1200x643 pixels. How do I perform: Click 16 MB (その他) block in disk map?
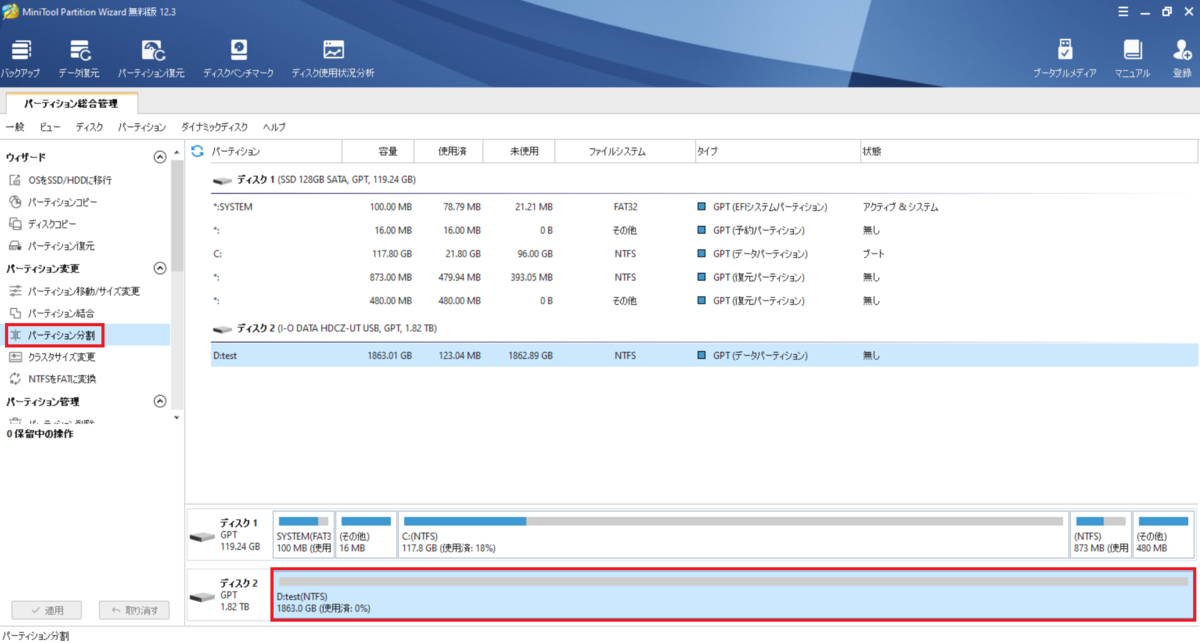click(x=365, y=536)
